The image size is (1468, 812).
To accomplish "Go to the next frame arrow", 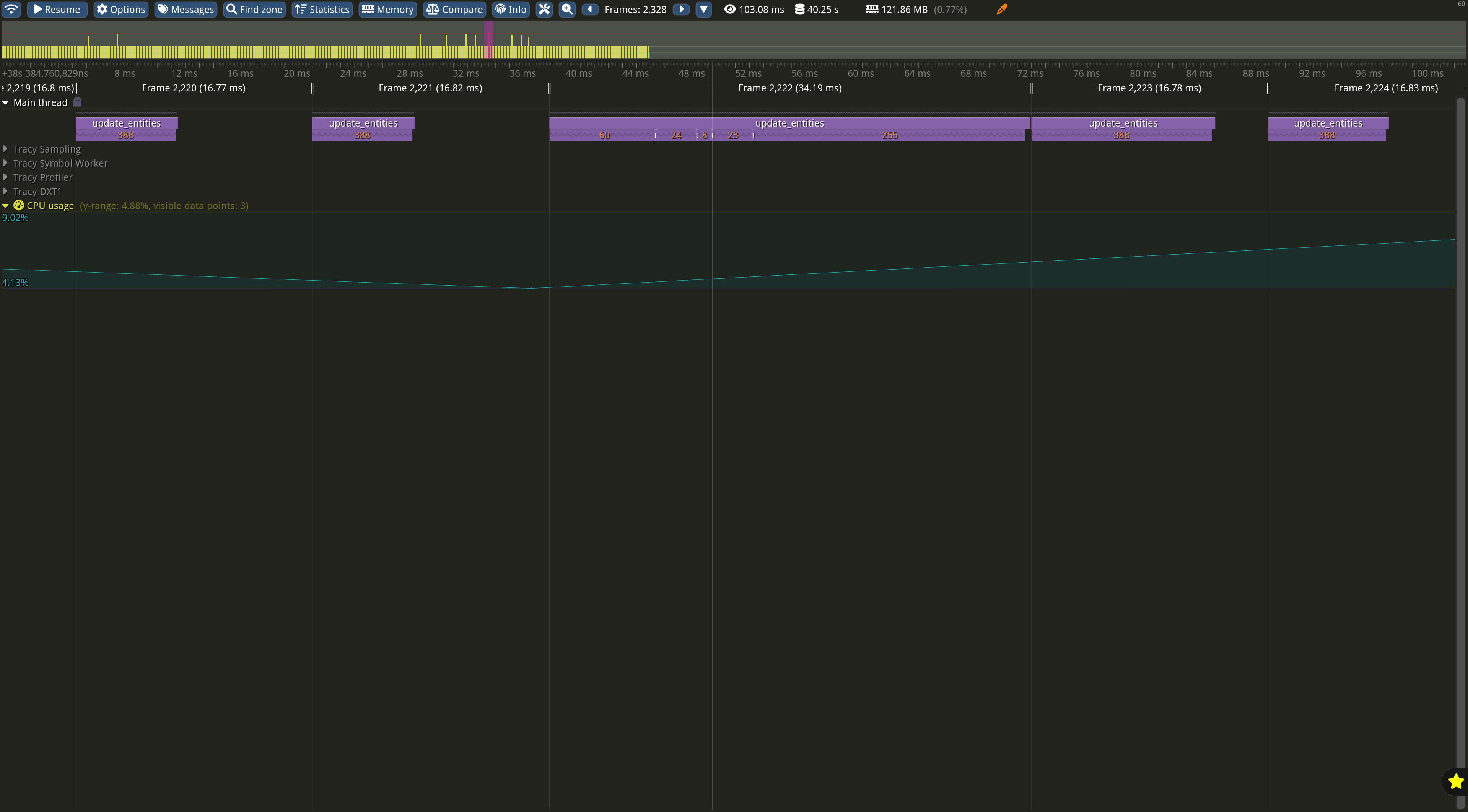I will point(681,9).
